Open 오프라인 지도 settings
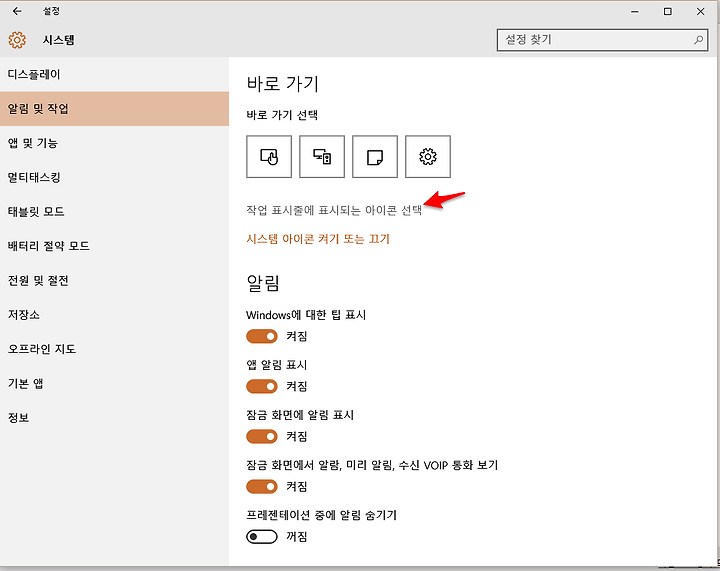This screenshot has width=720, height=571. 114,349
